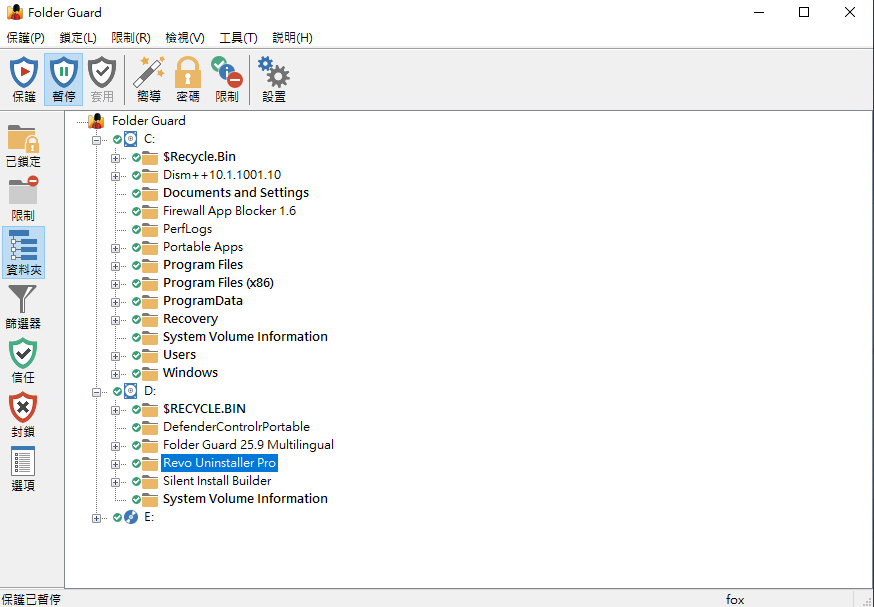Select the 資料夾 (Folders) sidebar view

[23, 252]
